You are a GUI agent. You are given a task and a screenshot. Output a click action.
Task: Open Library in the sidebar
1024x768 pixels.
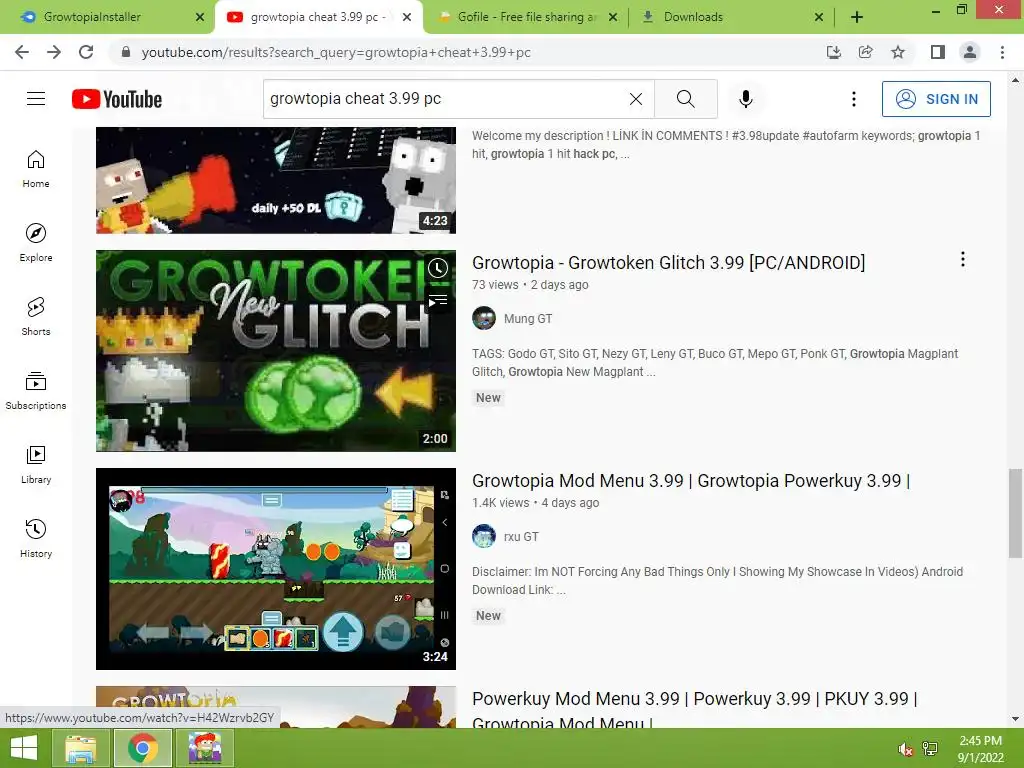(36, 464)
